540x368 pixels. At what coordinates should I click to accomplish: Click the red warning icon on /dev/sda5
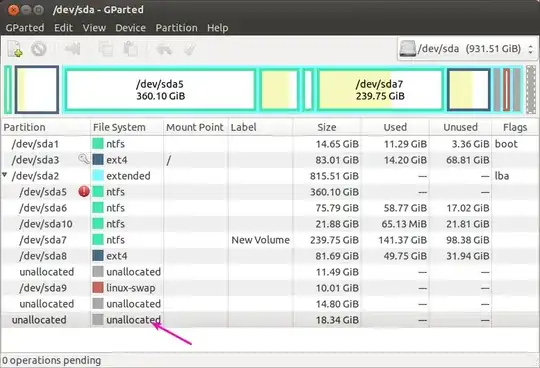(84, 191)
